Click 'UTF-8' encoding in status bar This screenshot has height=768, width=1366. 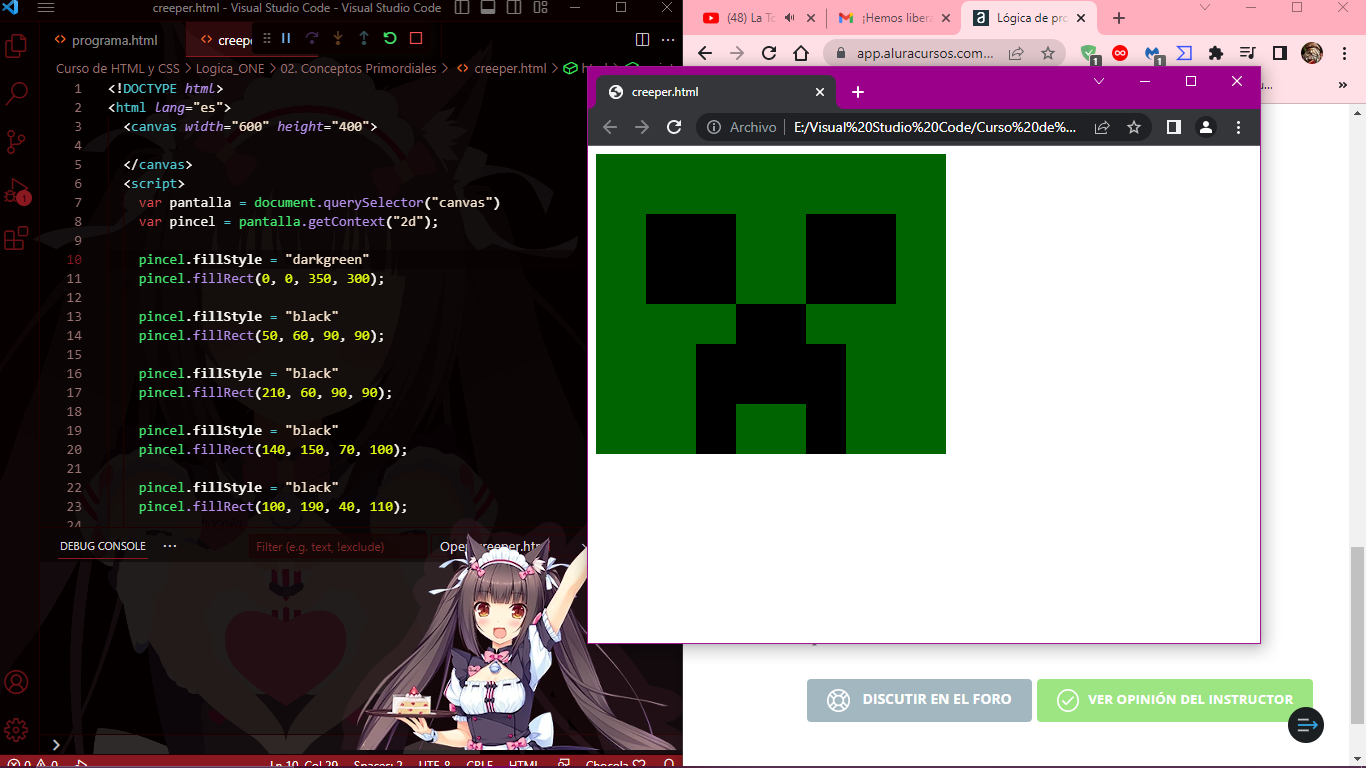click(x=435, y=764)
